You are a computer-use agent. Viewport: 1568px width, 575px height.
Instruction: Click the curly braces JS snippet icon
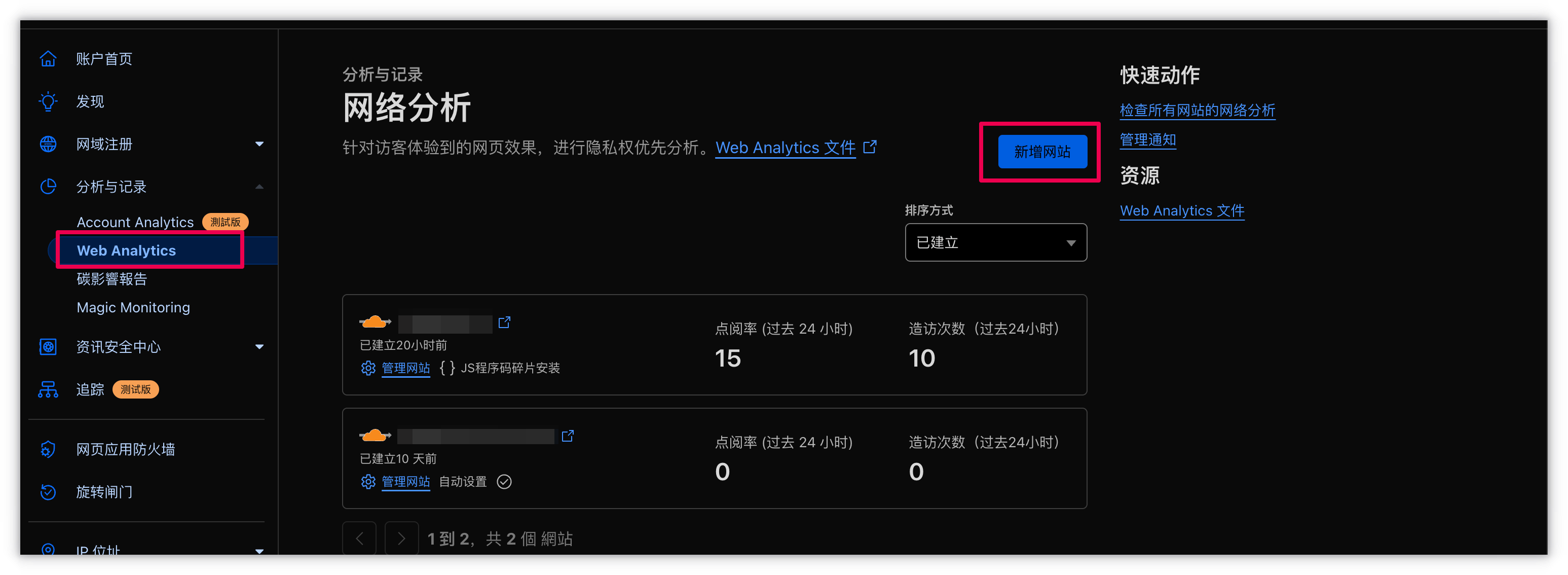[447, 368]
